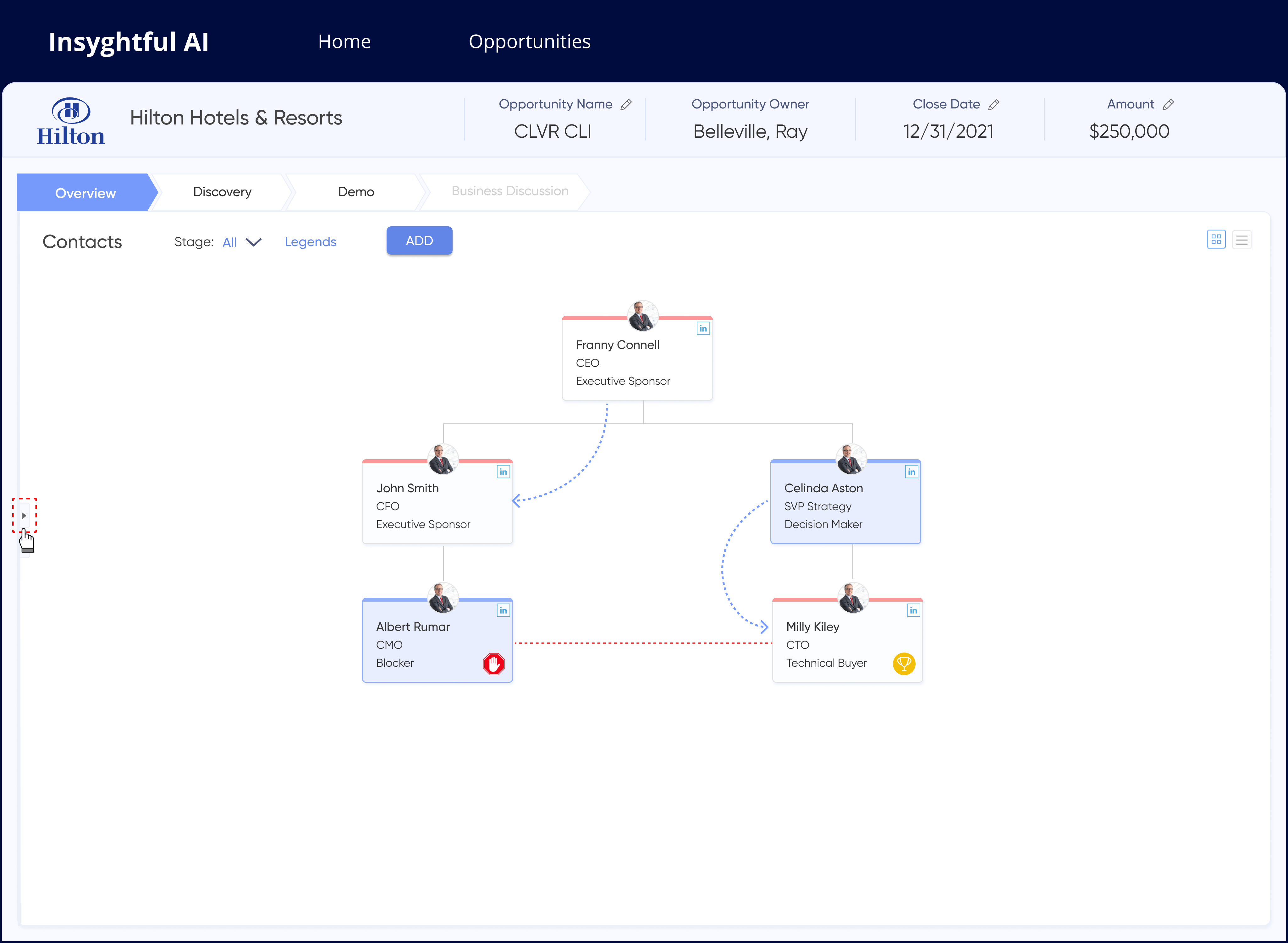Click the Close Date edit pencil
1288x943 pixels.
(994, 104)
